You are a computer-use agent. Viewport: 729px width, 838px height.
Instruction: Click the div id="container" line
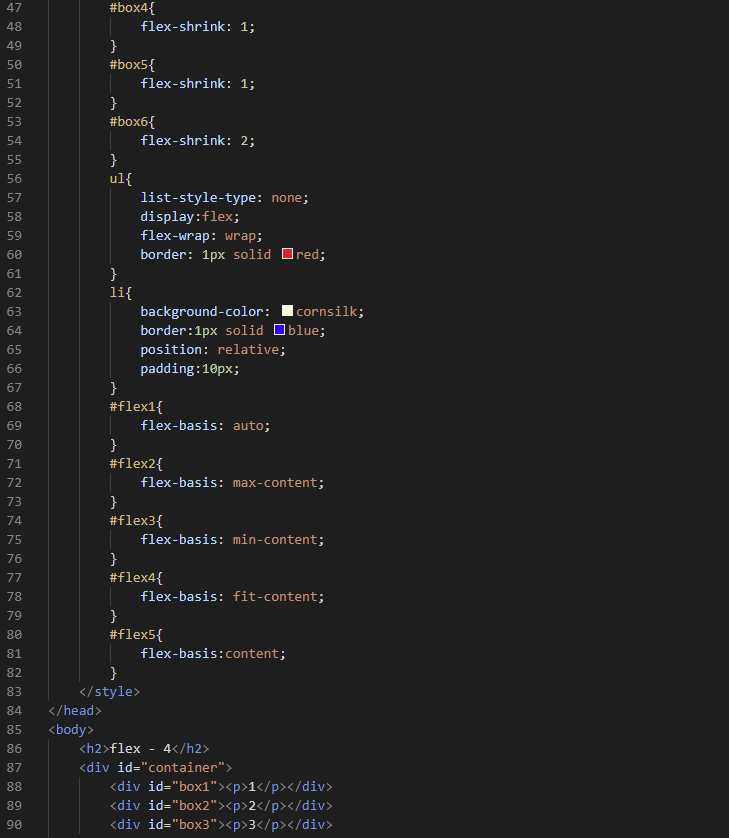pos(156,768)
